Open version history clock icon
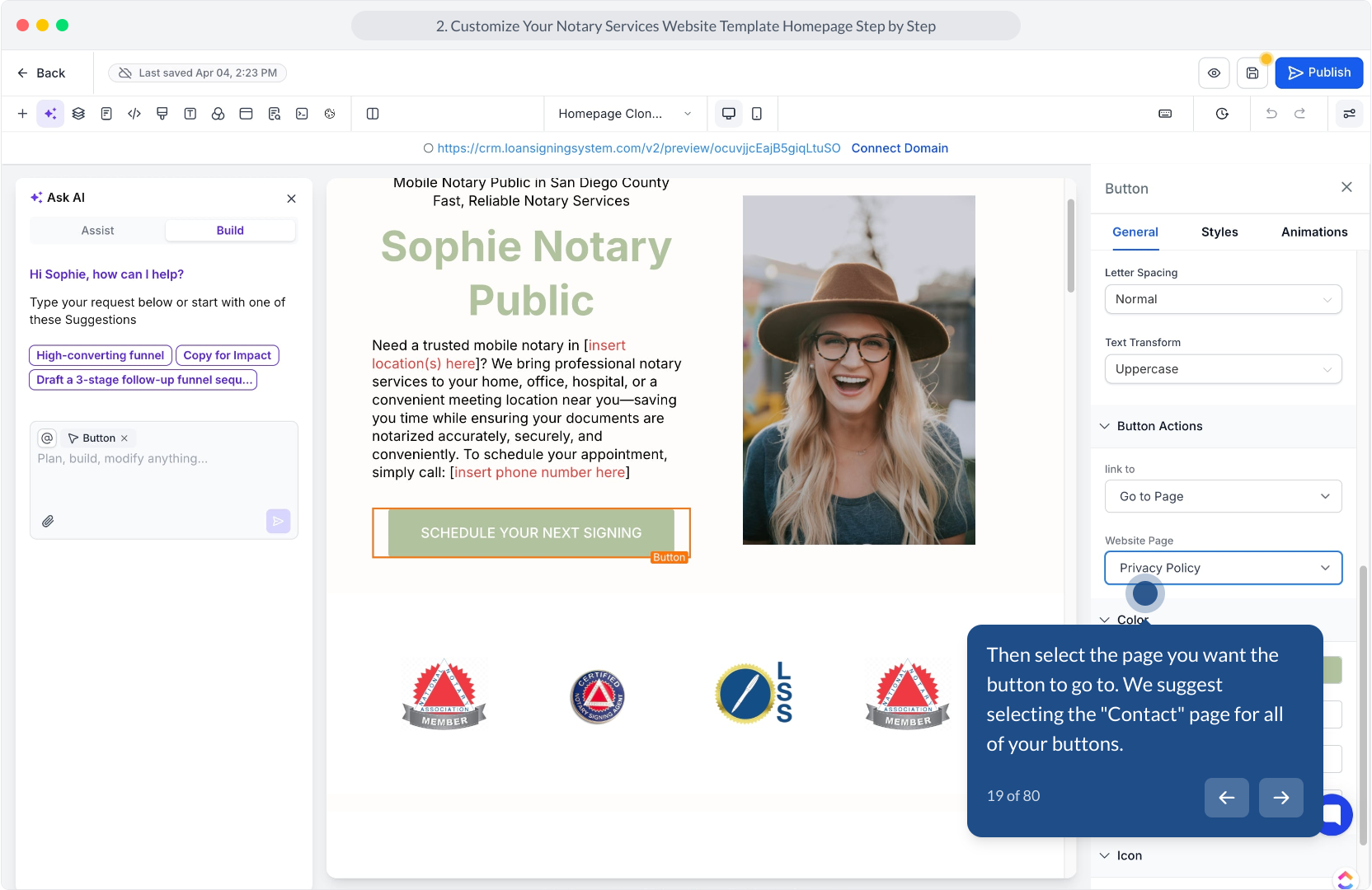The height and width of the screenshot is (890, 1372). (1222, 114)
